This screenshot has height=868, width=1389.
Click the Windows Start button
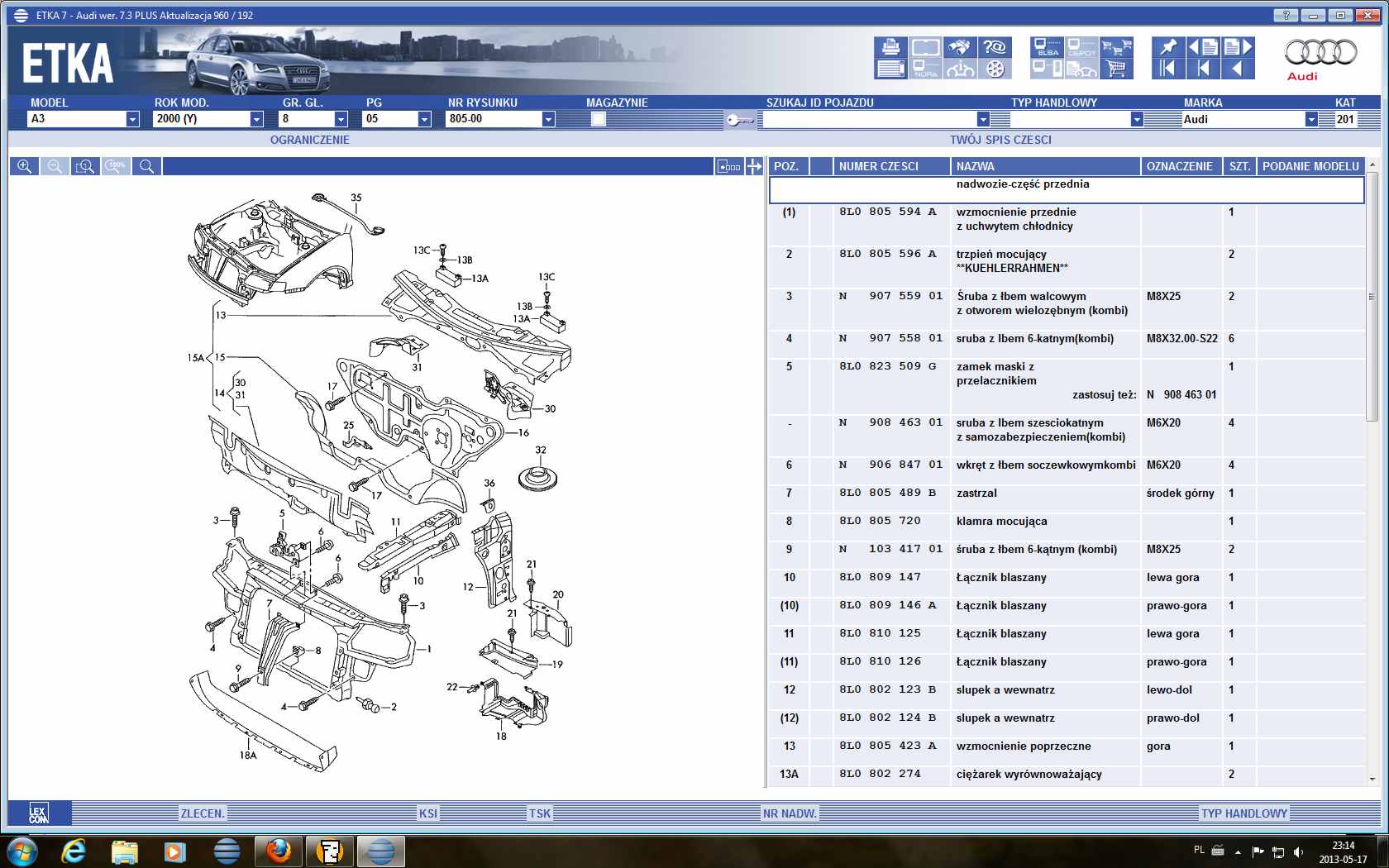coord(22,851)
